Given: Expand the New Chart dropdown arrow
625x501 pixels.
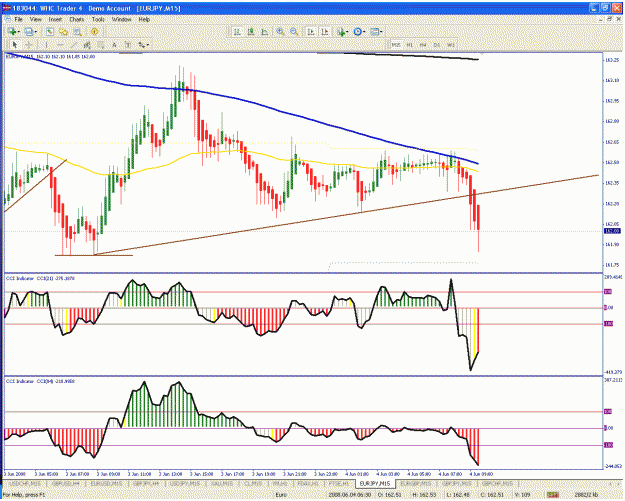Looking at the screenshot, I should pyautogui.click(x=18, y=32).
